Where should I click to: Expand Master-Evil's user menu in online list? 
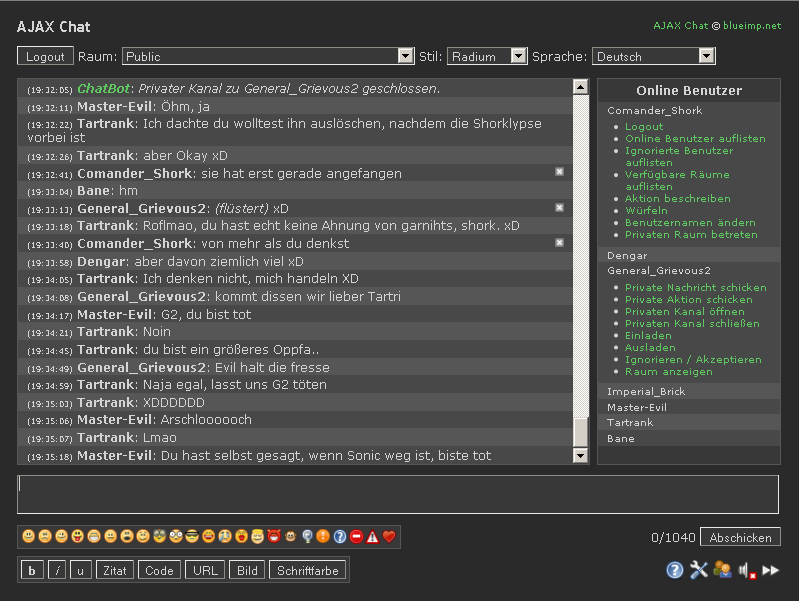[x=636, y=407]
